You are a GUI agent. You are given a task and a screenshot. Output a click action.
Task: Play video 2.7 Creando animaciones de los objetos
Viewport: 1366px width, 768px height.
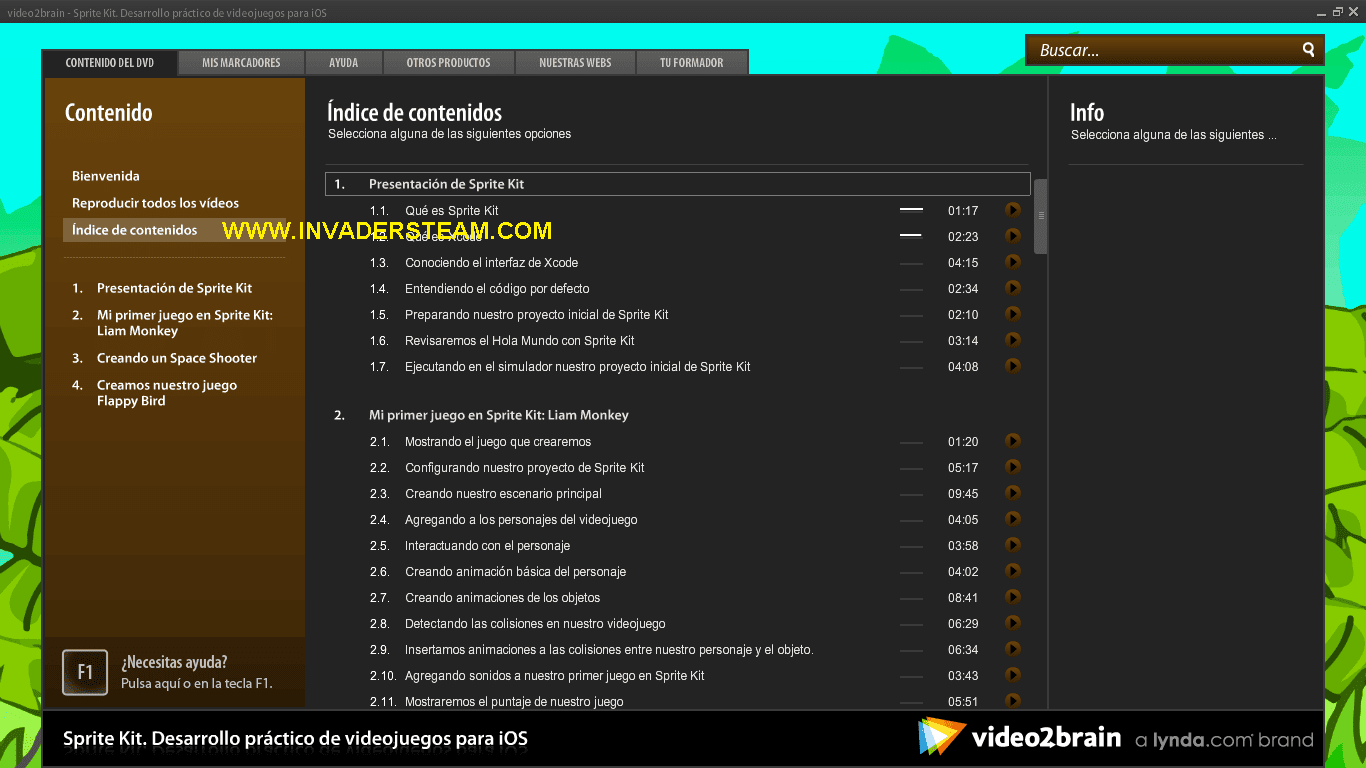(x=1013, y=597)
